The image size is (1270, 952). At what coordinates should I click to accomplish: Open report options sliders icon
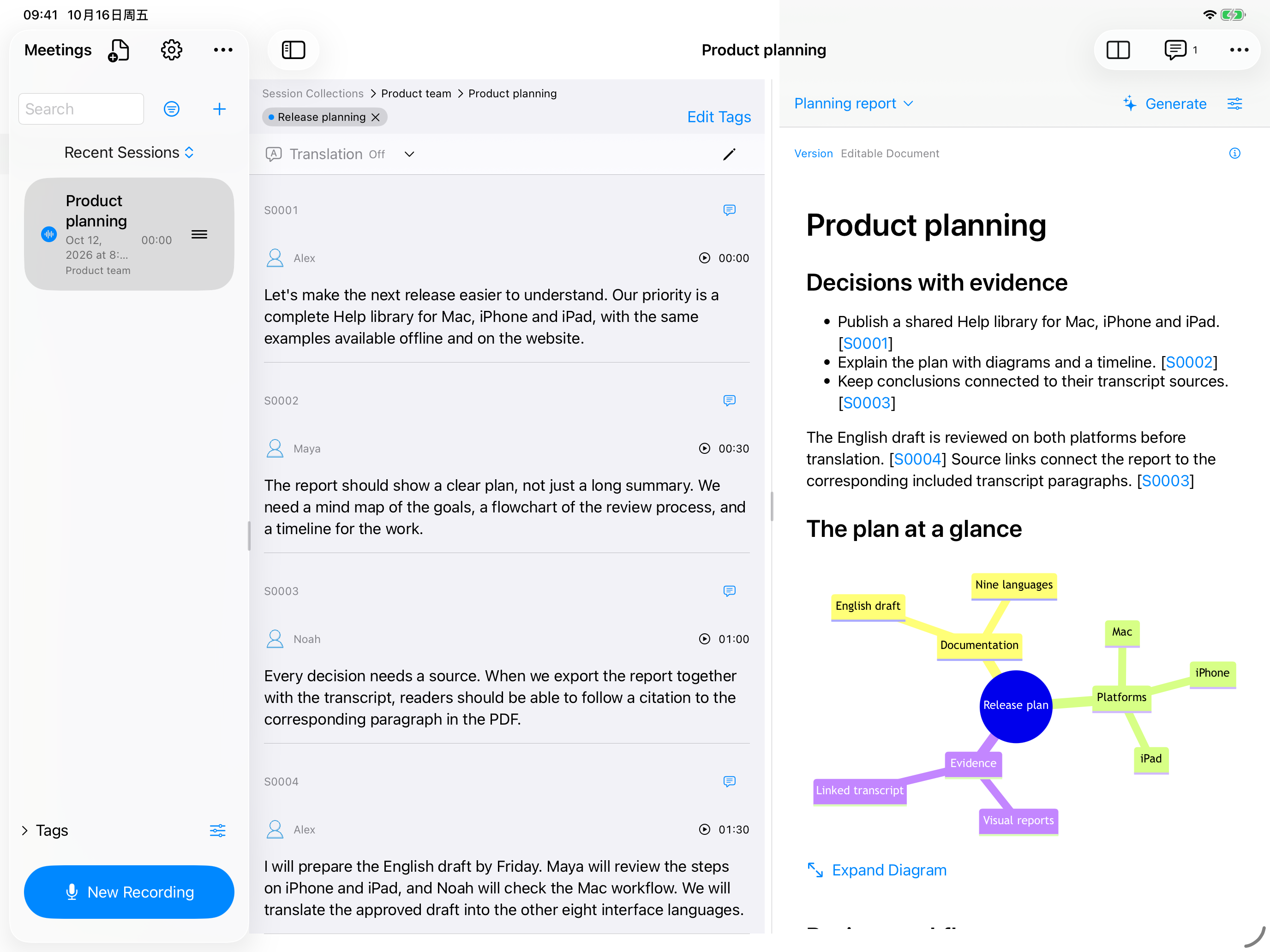point(1235,104)
